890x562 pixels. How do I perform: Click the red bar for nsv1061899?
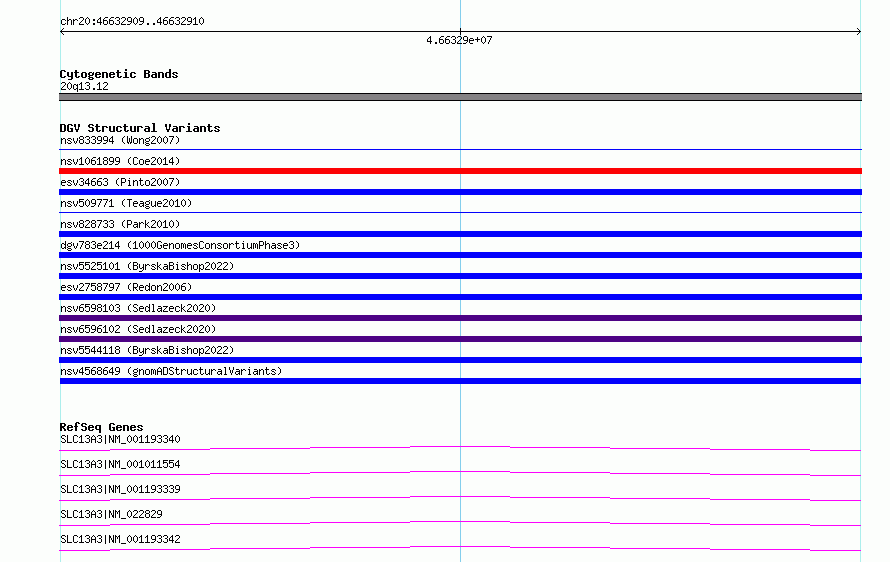460,171
